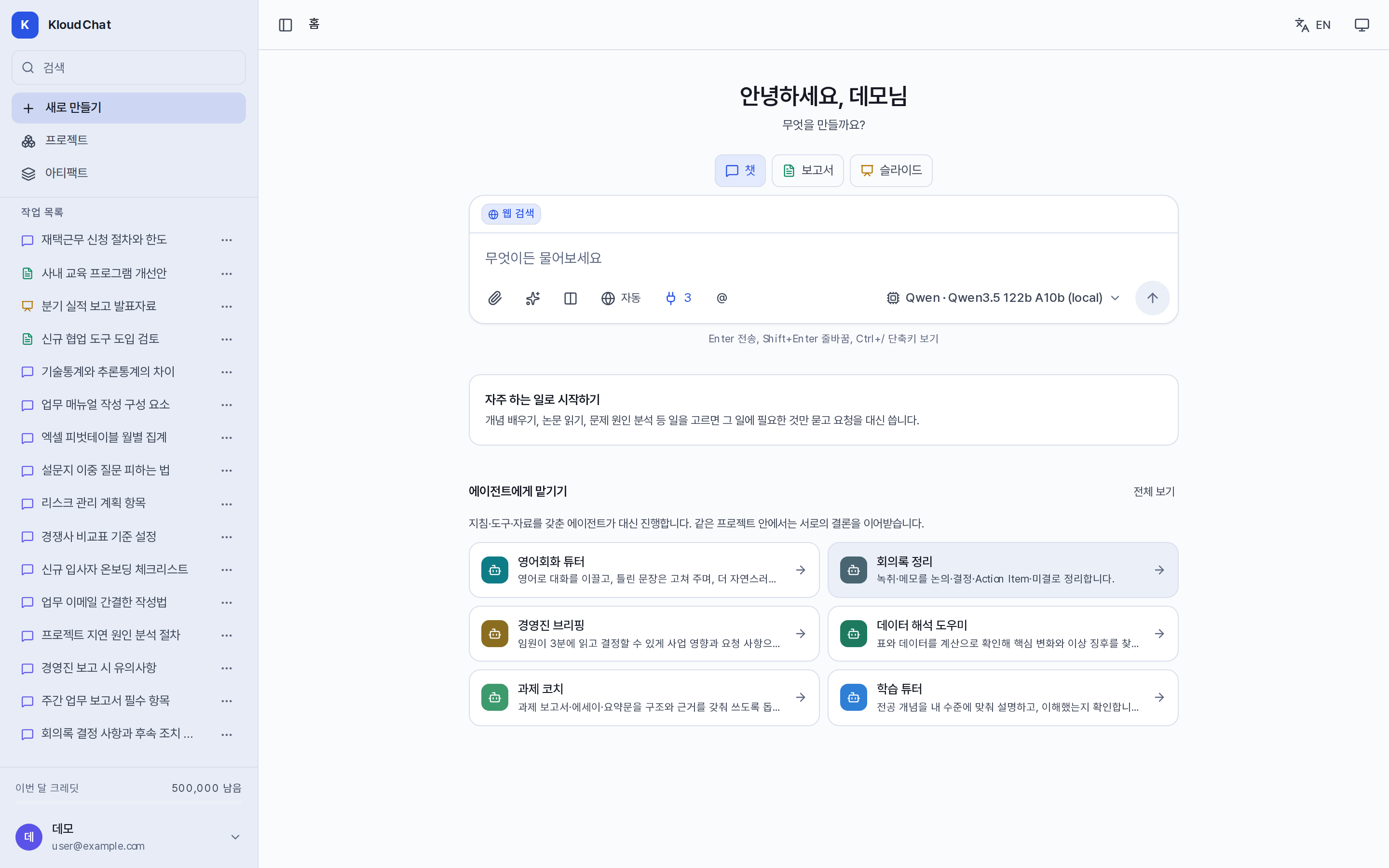Click the monitor display theme icon
The image size is (1389, 868).
click(x=1362, y=25)
